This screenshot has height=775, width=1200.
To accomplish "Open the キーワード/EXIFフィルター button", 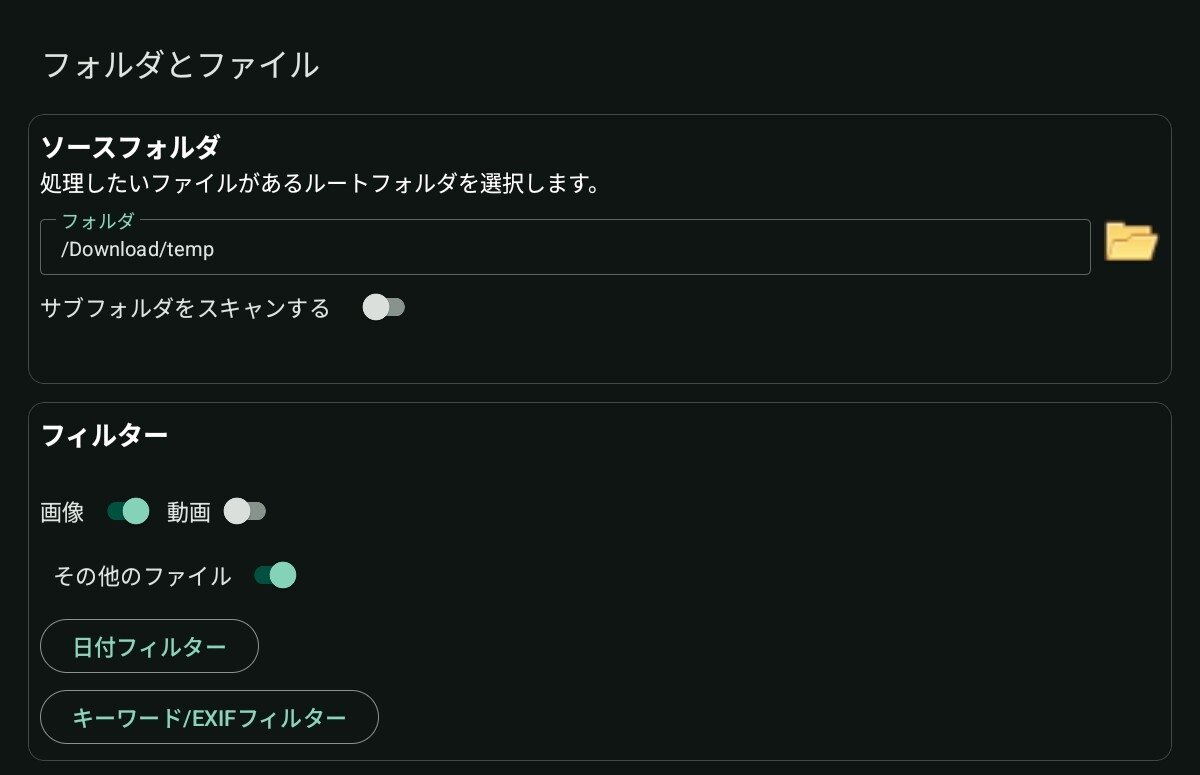I will click(x=209, y=717).
